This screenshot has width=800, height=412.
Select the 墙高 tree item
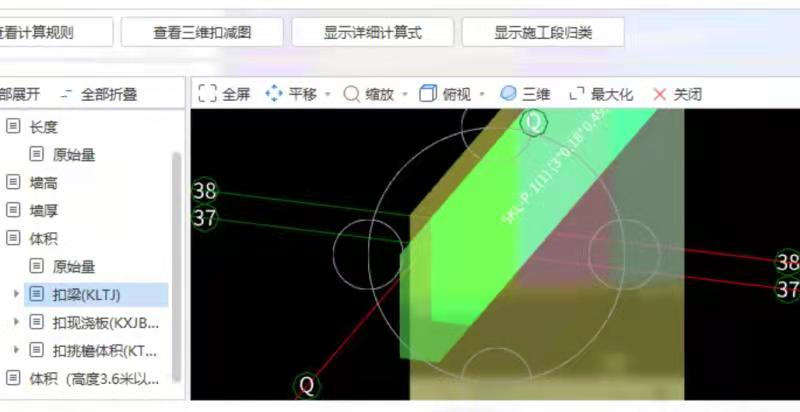(43, 183)
